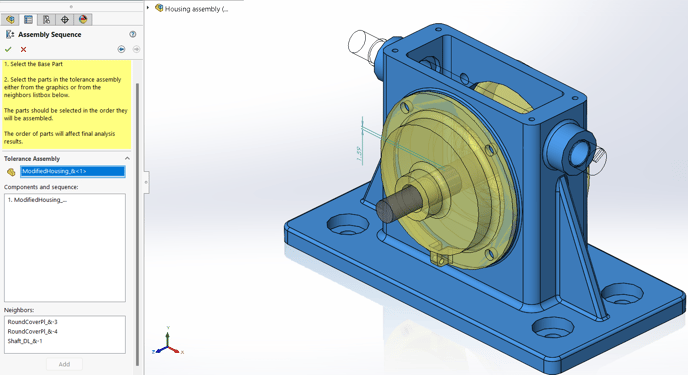
Task: Switch to the PropertyManager tab
Action: (28, 19)
